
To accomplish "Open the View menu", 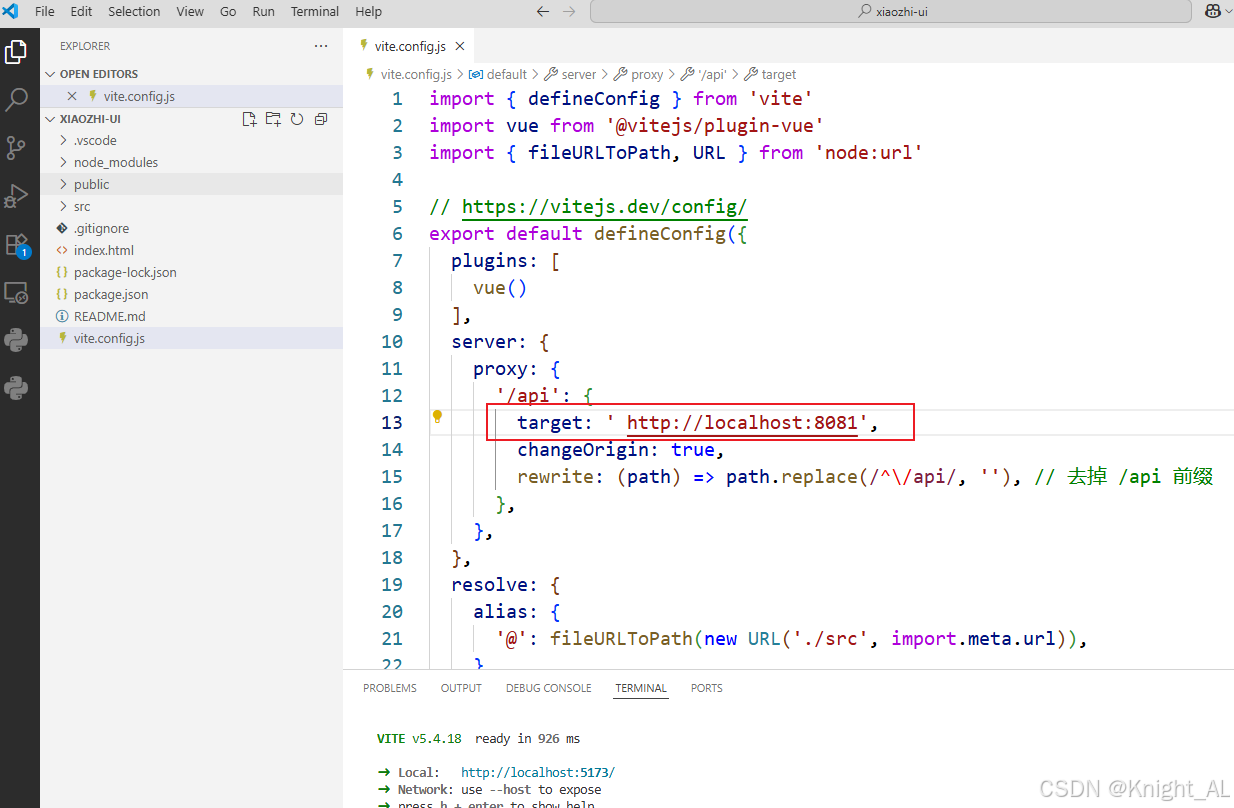I will point(190,12).
